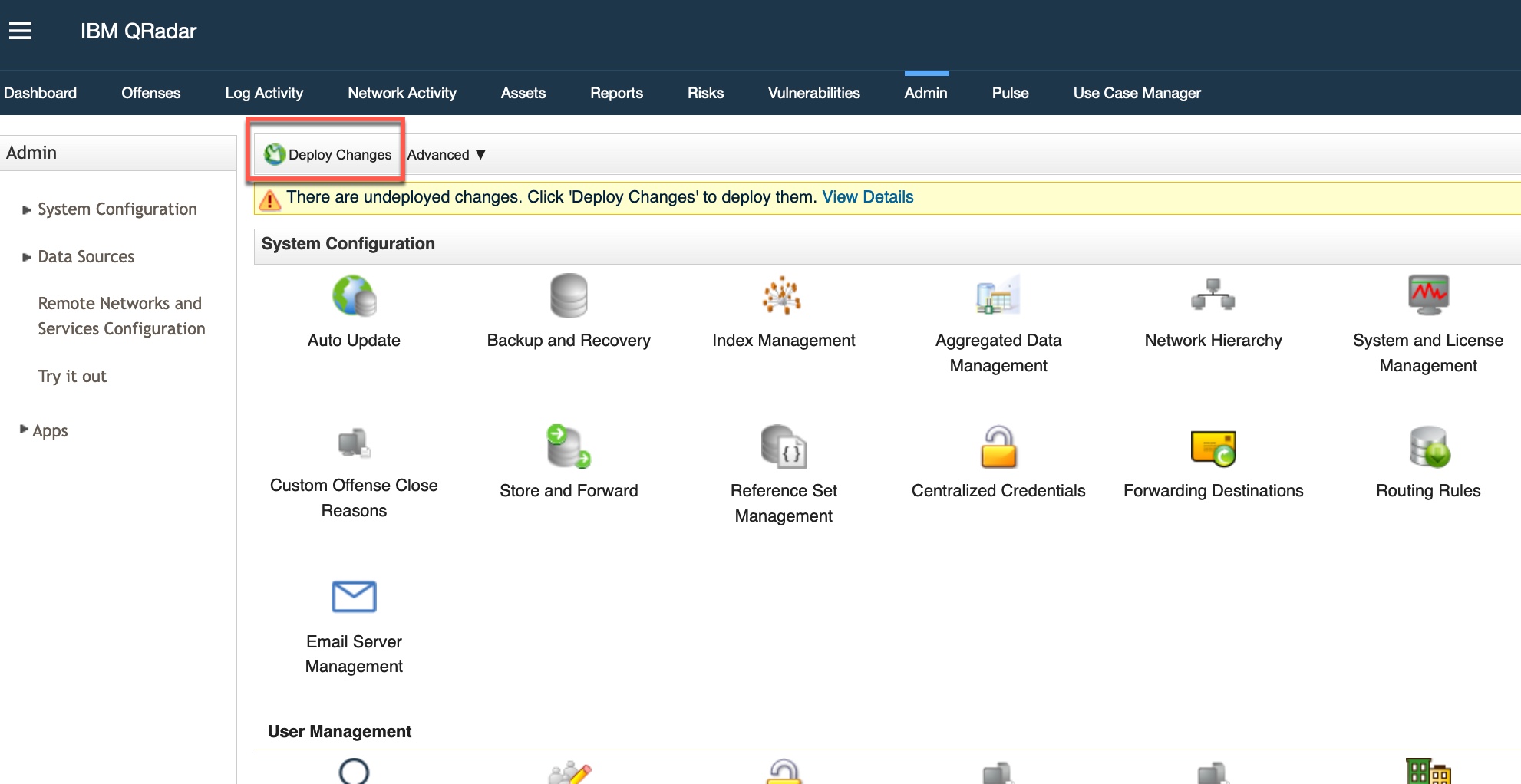Open System and License Management icon
1521x784 pixels.
point(1427,296)
